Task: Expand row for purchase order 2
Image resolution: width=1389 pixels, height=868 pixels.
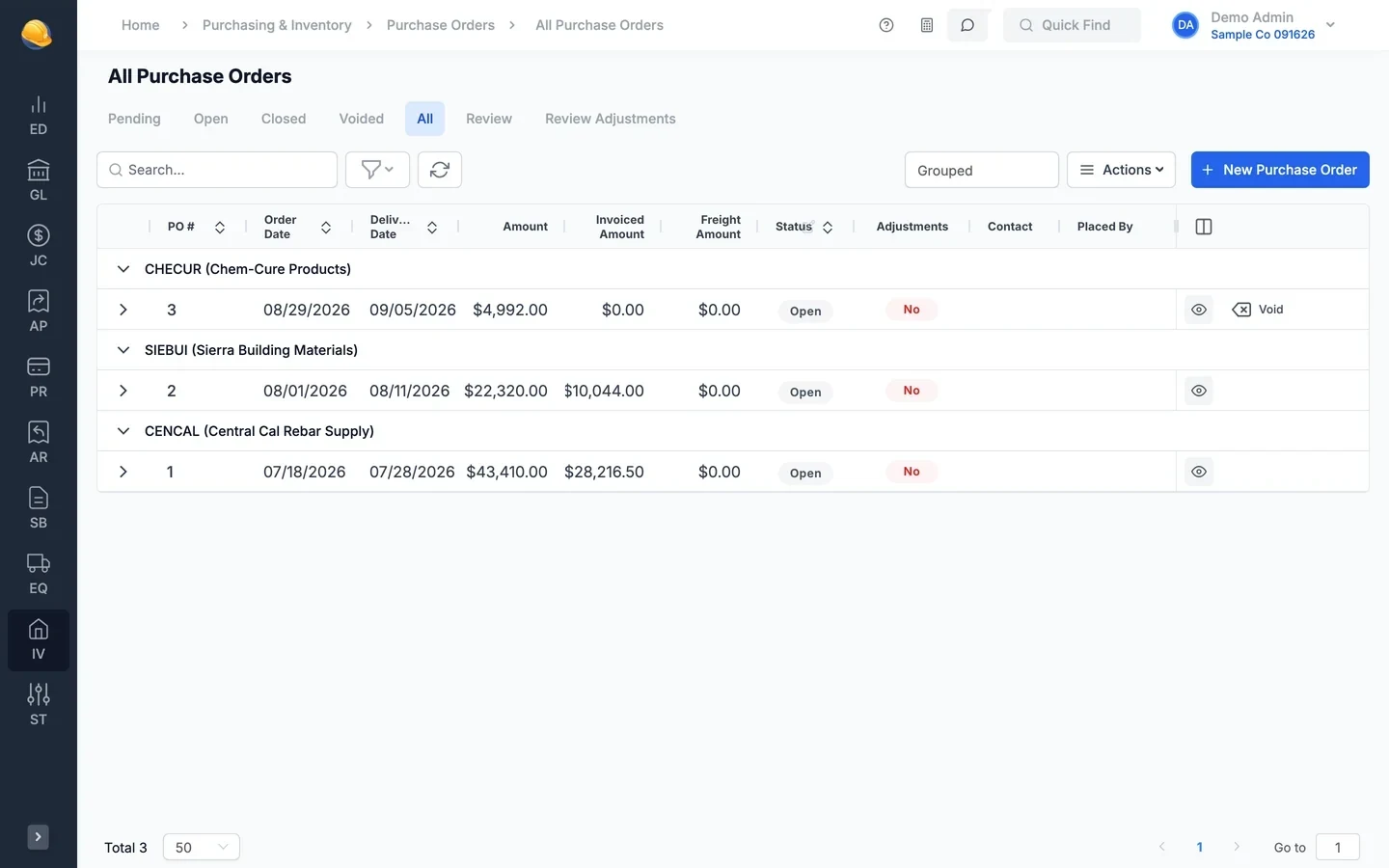Action: [x=123, y=391]
